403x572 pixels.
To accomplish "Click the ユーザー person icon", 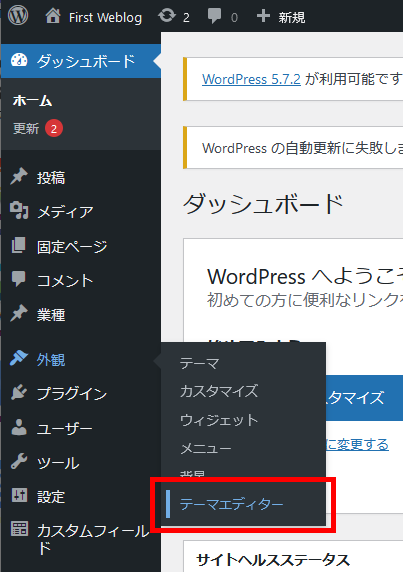I will [x=19, y=427].
